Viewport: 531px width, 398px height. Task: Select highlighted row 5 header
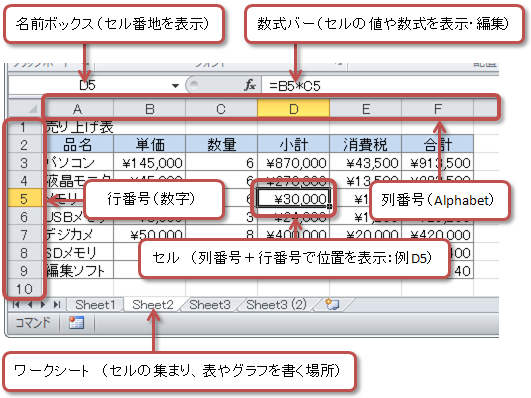(x=23, y=198)
